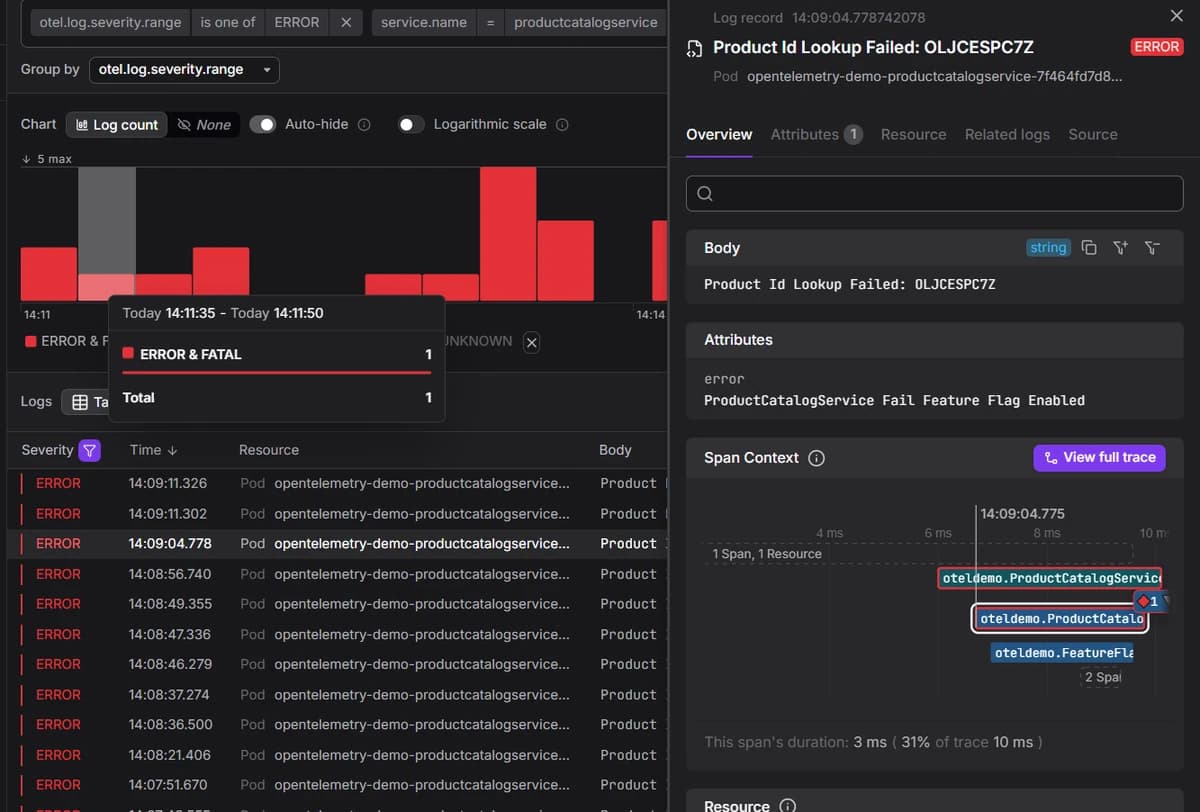Screen dimensions: 1200x812
Task: Open log row at 14:09:11.326
Action: 338,483
